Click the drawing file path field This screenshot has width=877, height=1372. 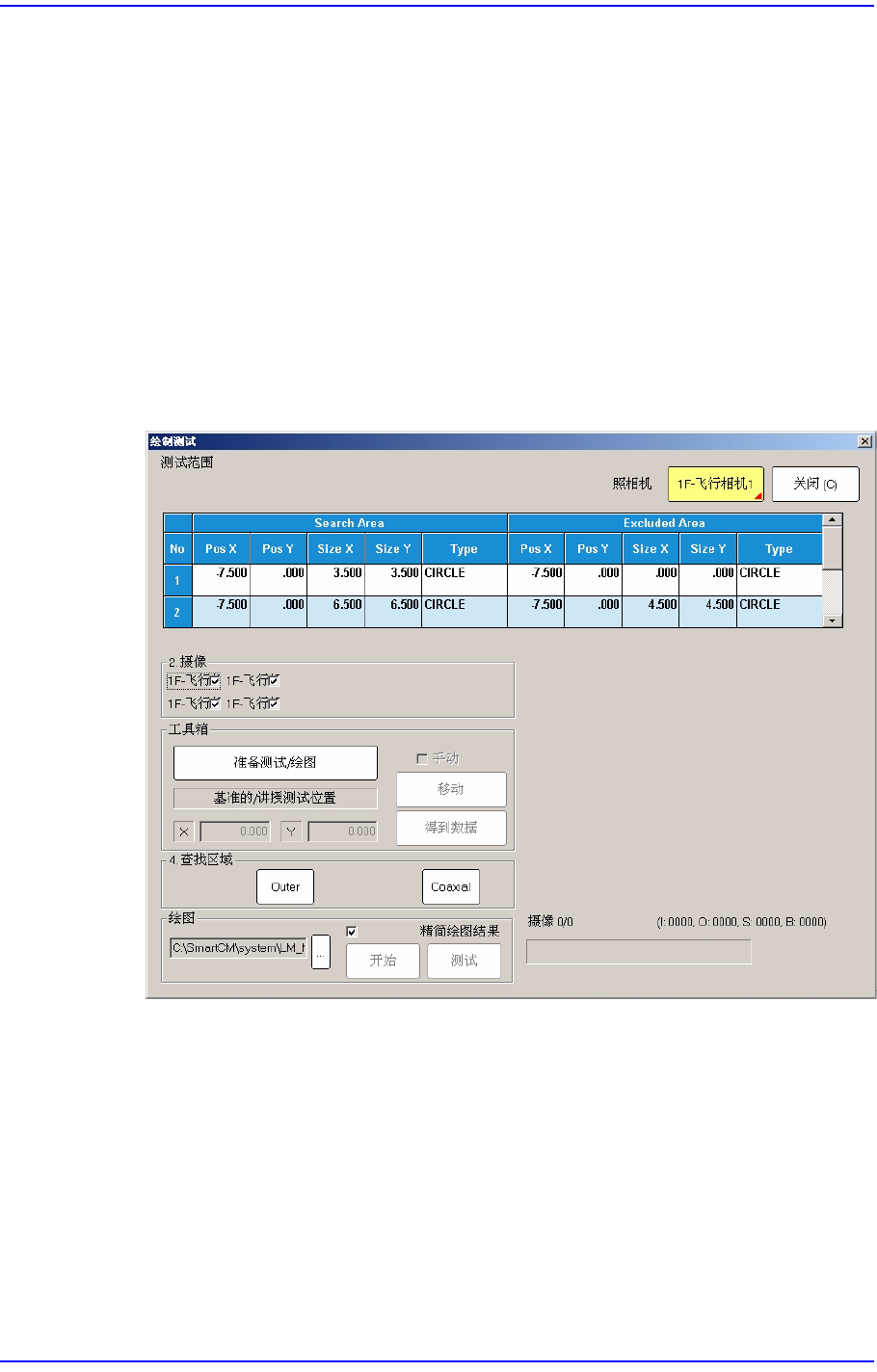[x=239, y=948]
